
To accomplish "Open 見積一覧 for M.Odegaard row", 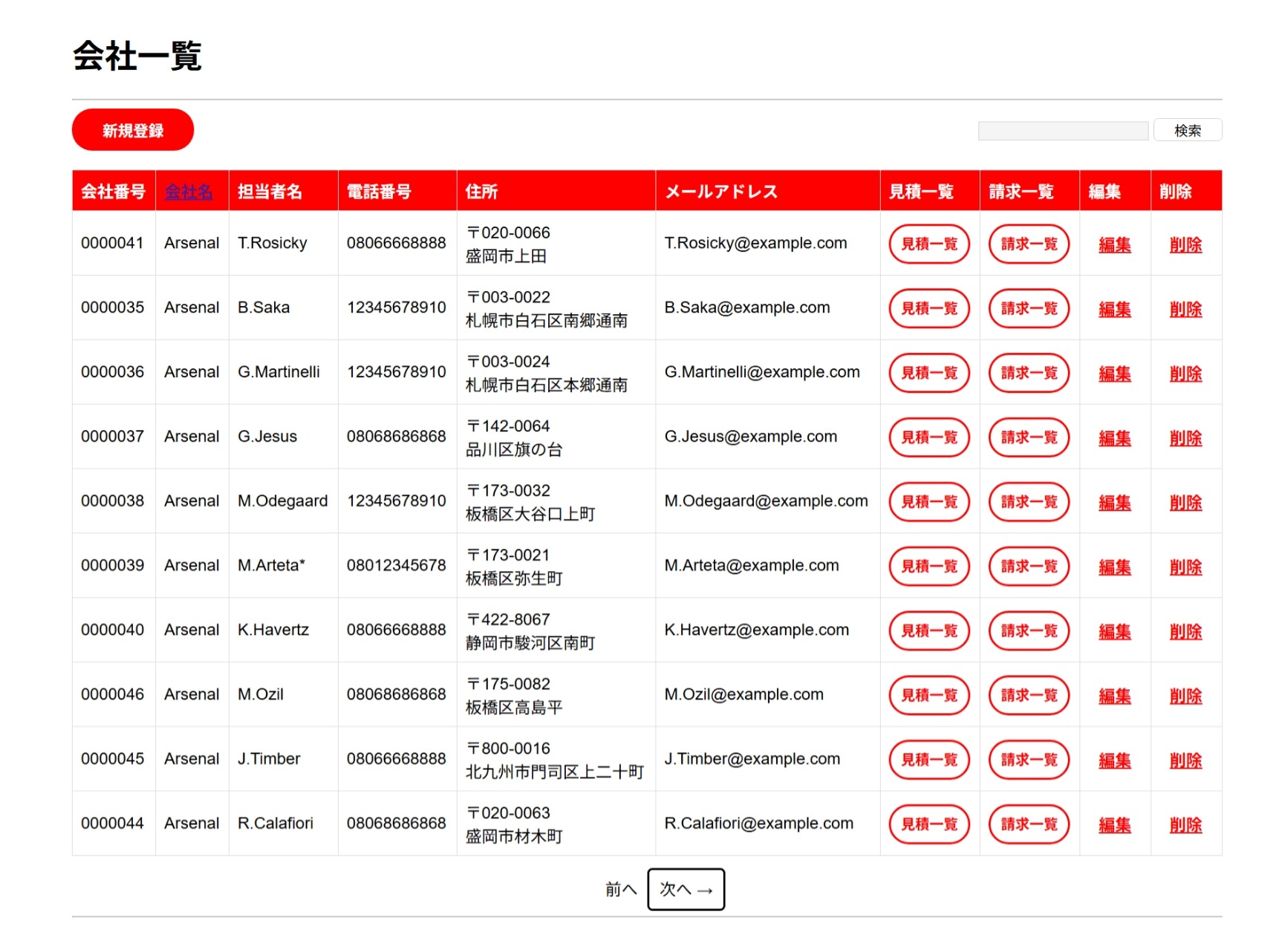I will click(929, 501).
